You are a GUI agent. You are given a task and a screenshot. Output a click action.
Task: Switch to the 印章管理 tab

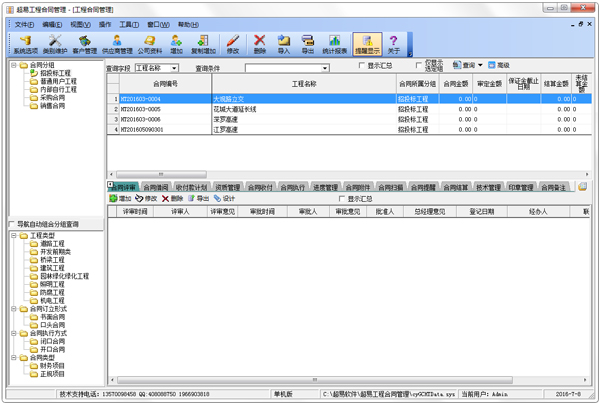click(521, 187)
